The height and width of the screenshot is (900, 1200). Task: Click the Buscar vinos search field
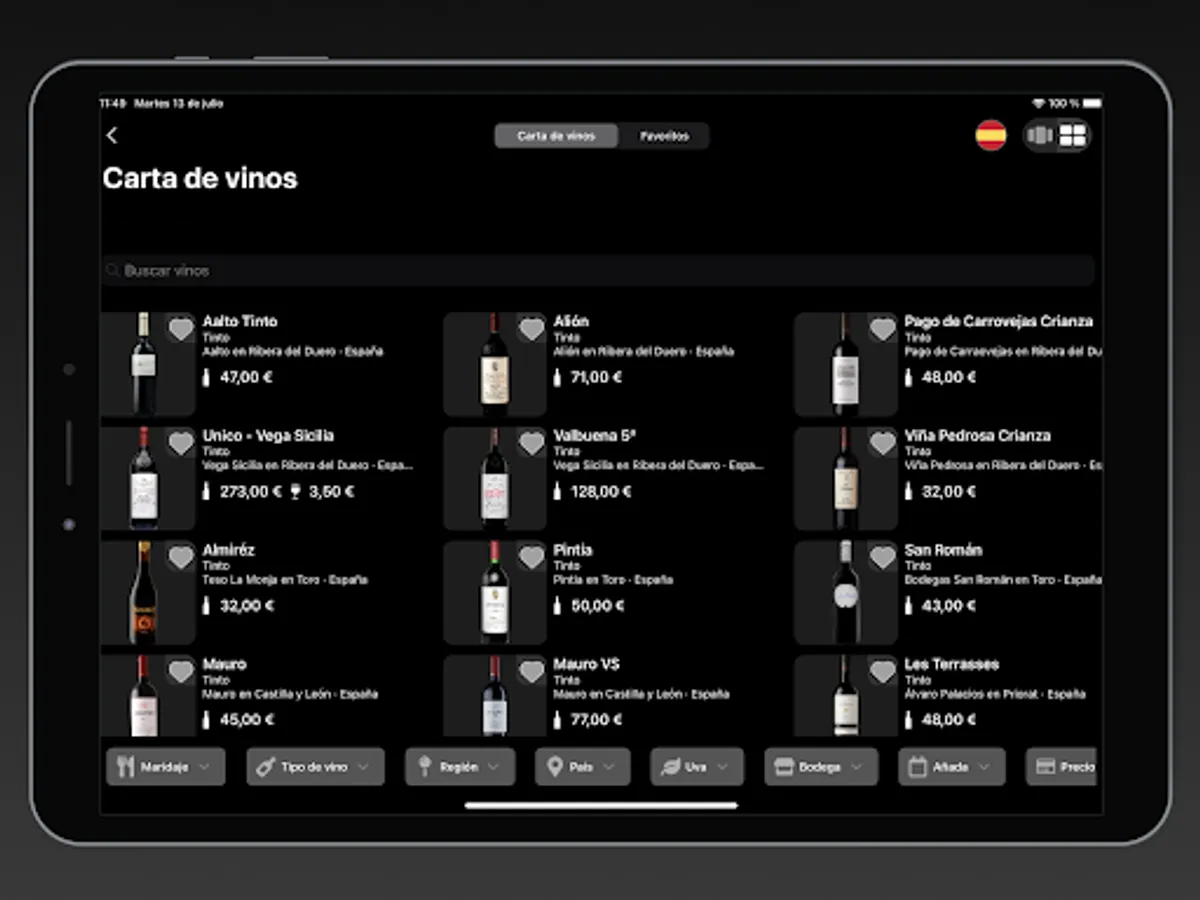(x=598, y=271)
